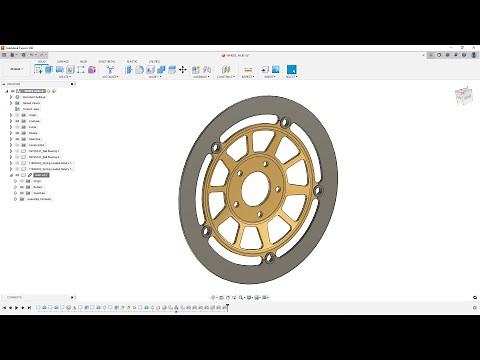Show the top-level Origin folder

[17, 115]
